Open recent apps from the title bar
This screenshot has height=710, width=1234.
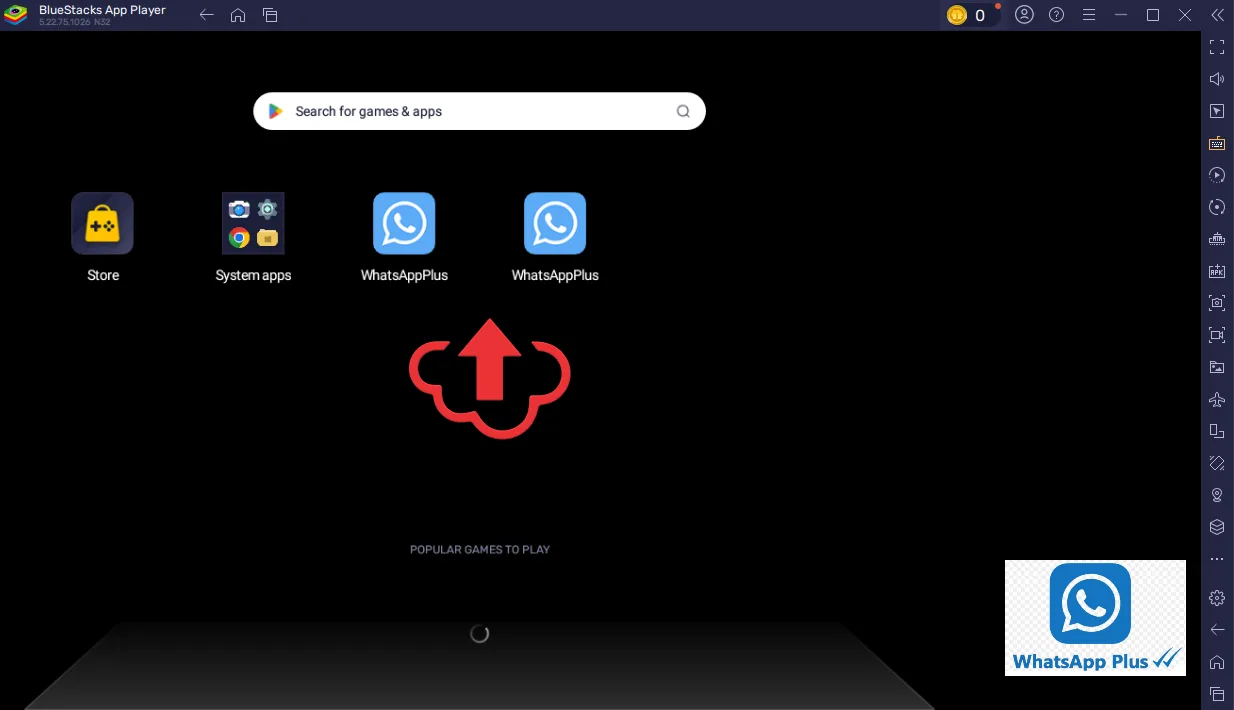[x=270, y=15]
